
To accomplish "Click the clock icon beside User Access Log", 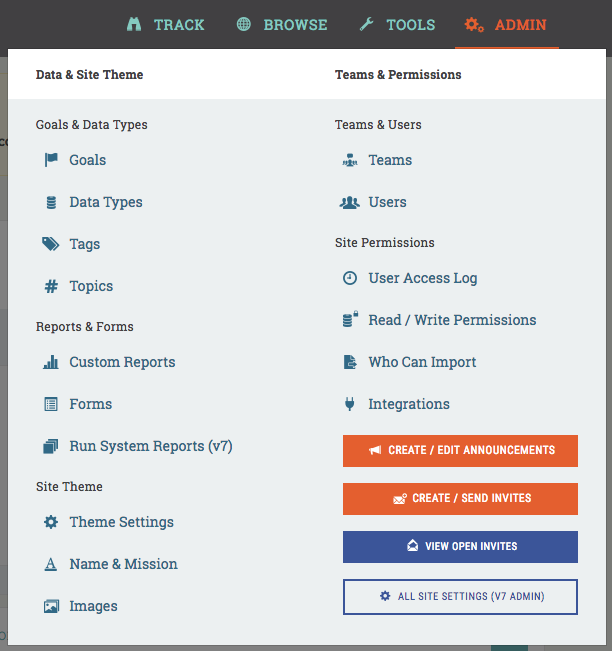I will pos(350,278).
